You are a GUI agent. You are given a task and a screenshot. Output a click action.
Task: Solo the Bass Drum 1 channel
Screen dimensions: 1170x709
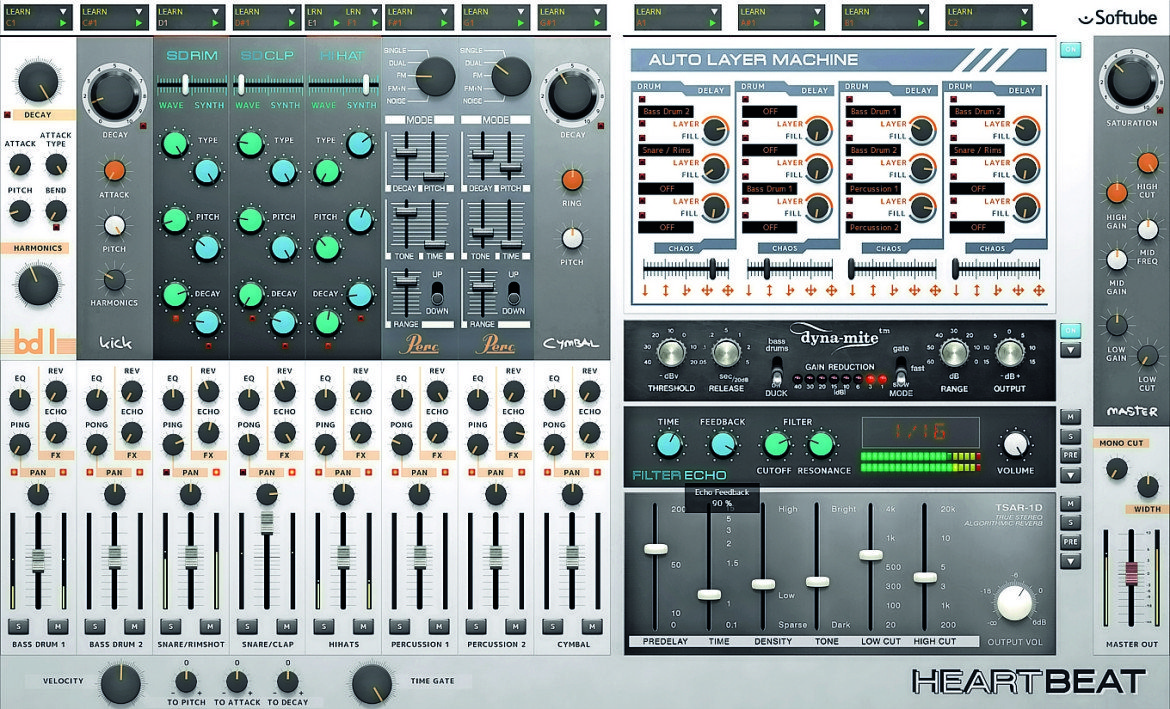tap(18, 625)
